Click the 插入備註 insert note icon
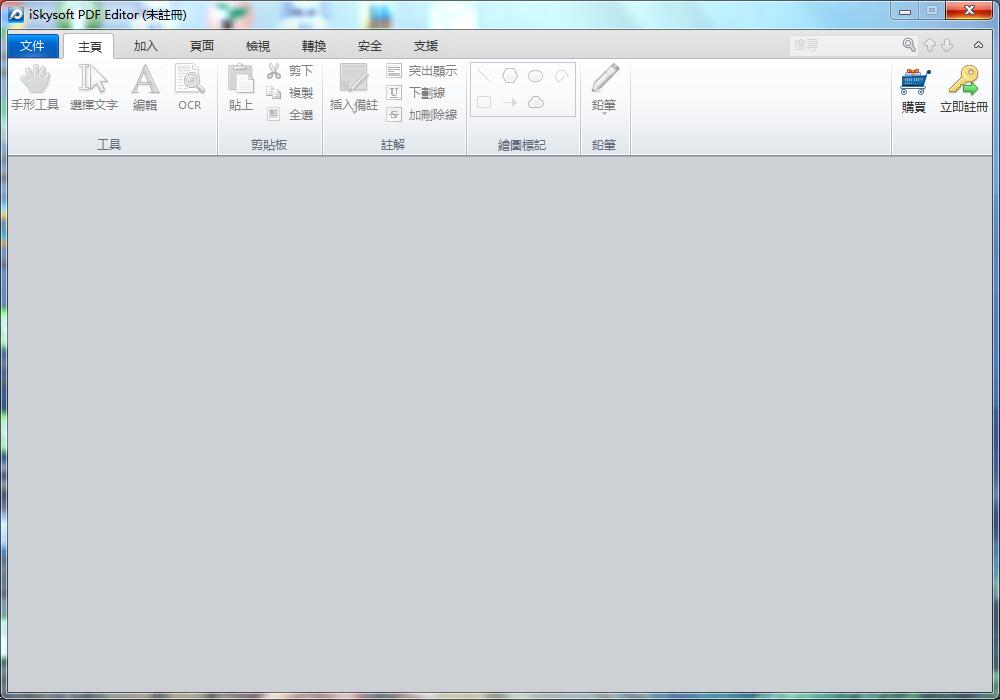Viewport: 1000px width, 700px height. (354, 80)
